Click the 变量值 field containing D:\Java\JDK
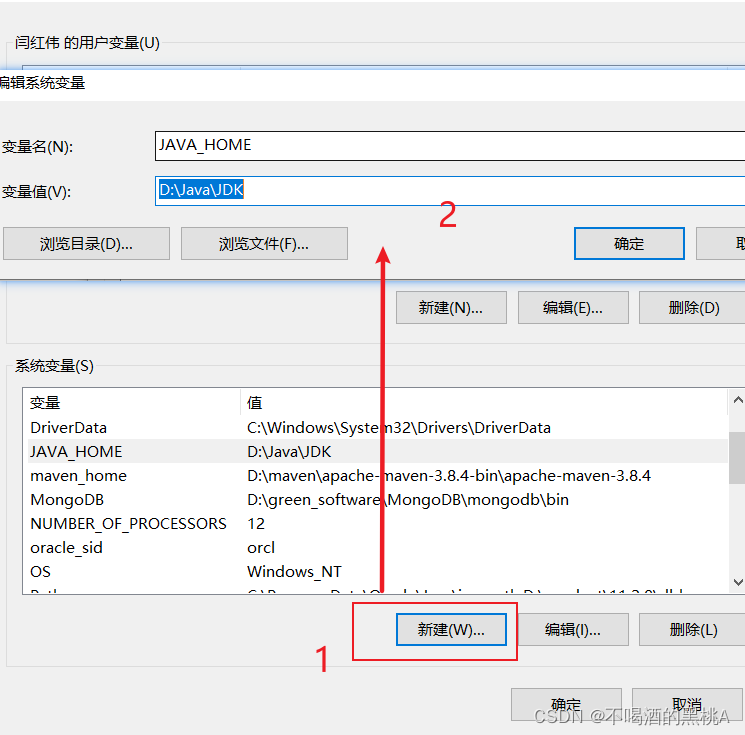This screenshot has height=735, width=745. [449, 191]
